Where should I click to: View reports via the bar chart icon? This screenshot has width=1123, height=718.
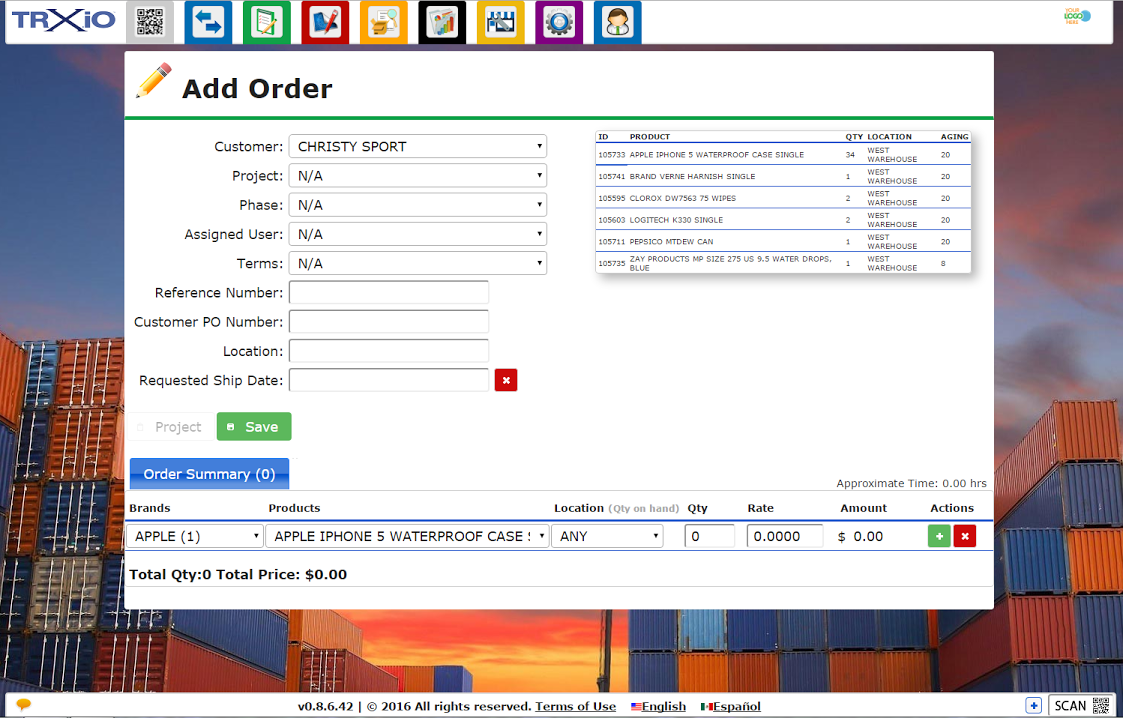point(441,21)
